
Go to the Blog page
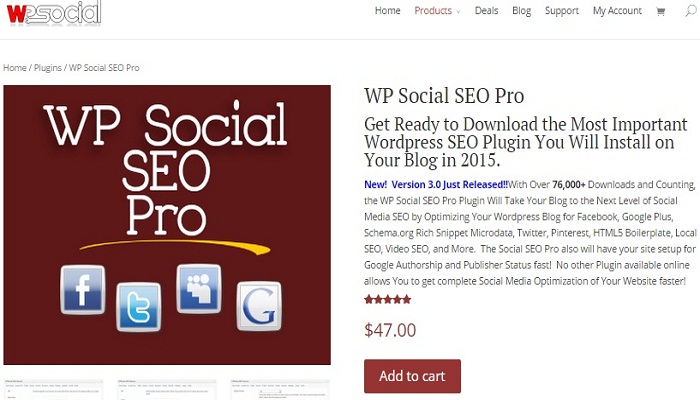tap(521, 11)
